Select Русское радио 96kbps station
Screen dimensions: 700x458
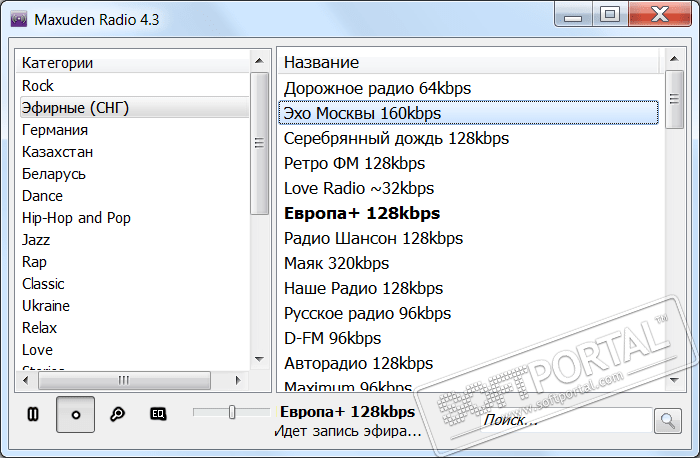coord(469,313)
